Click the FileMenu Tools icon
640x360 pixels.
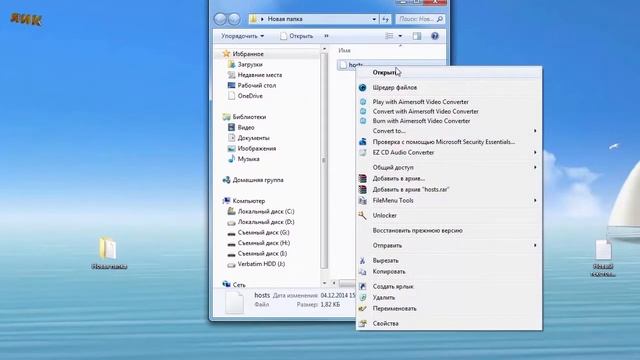tap(362, 200)
